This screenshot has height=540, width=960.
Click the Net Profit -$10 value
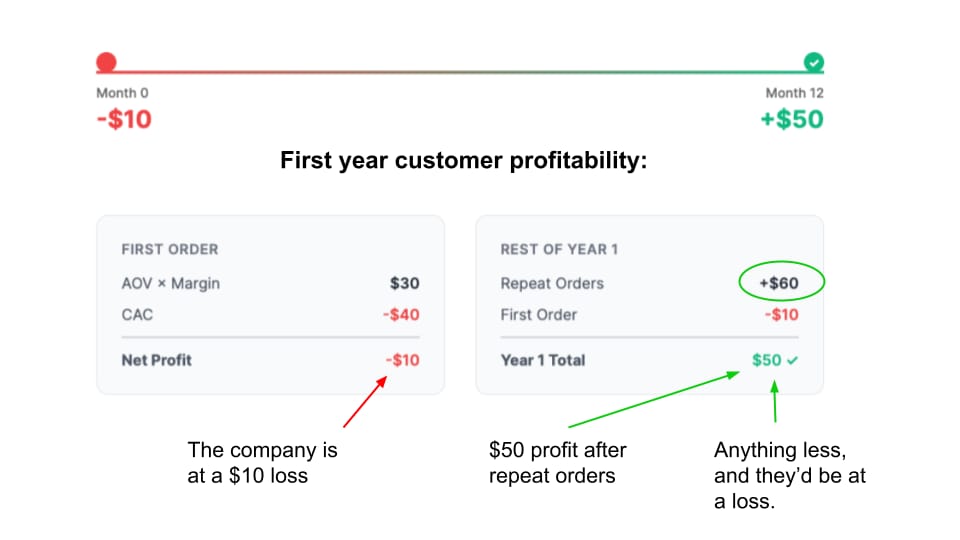pos(400,360)
